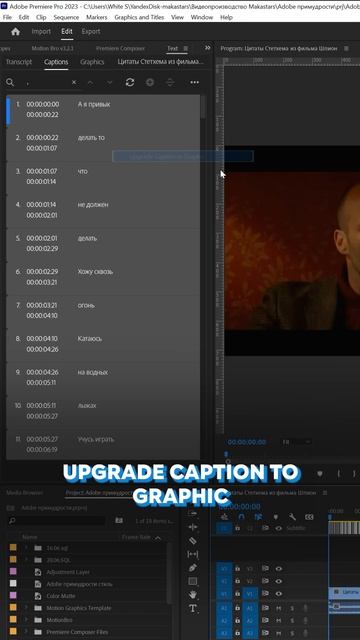This screenshot has height=640, width=360.
Task: Open the Media Browser tab
Action: click(24, 493)
